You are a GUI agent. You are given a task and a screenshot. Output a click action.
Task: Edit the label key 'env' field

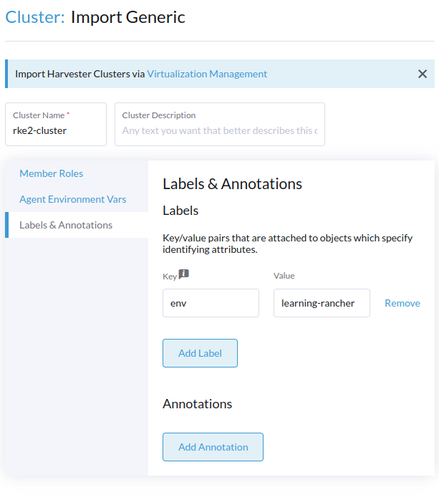(211, 303)
